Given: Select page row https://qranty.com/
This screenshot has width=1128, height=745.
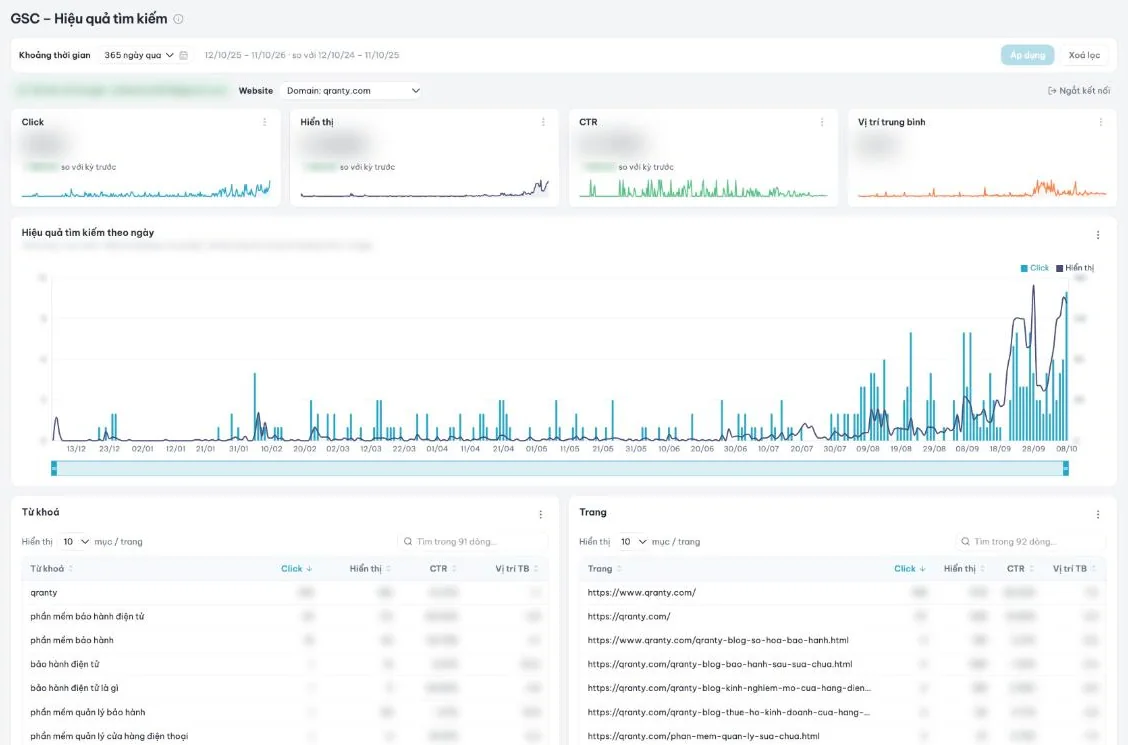Looking at the screenshot, I should click(x=842, y=616).
